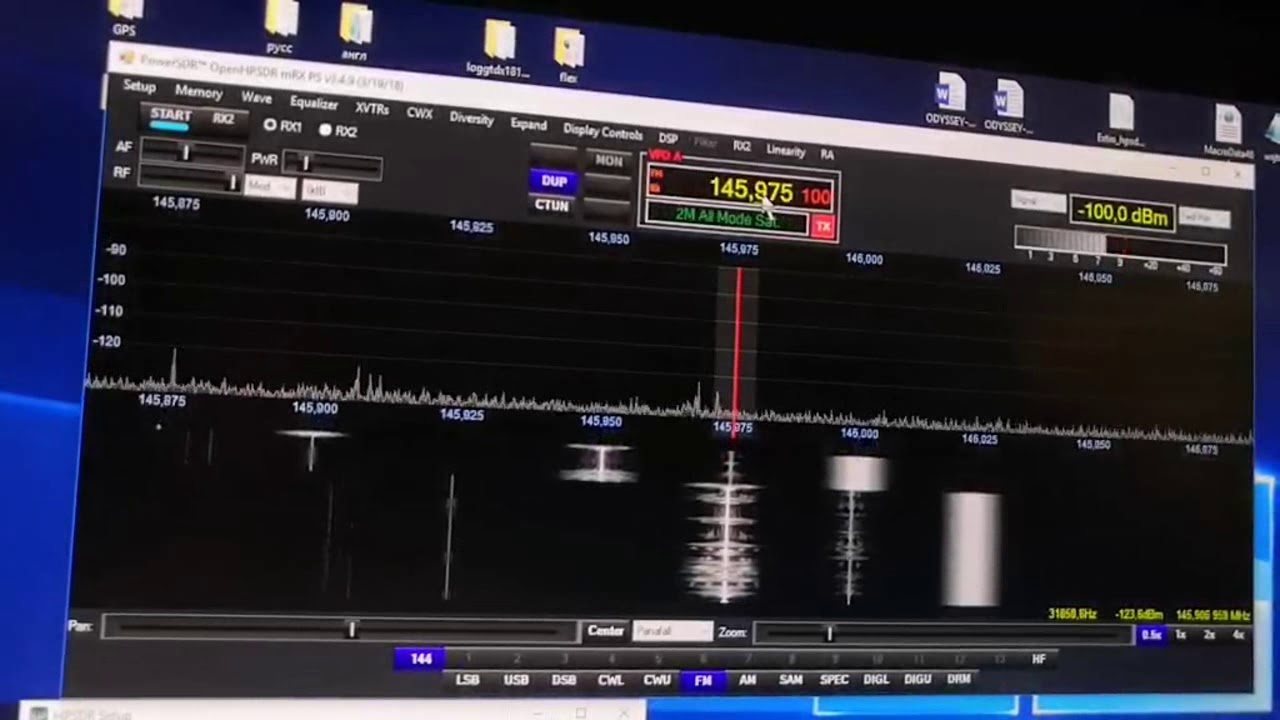Open the TX meter dropdown right of dBm
The image size is (1280, 720).
(x=1202, y=218)
